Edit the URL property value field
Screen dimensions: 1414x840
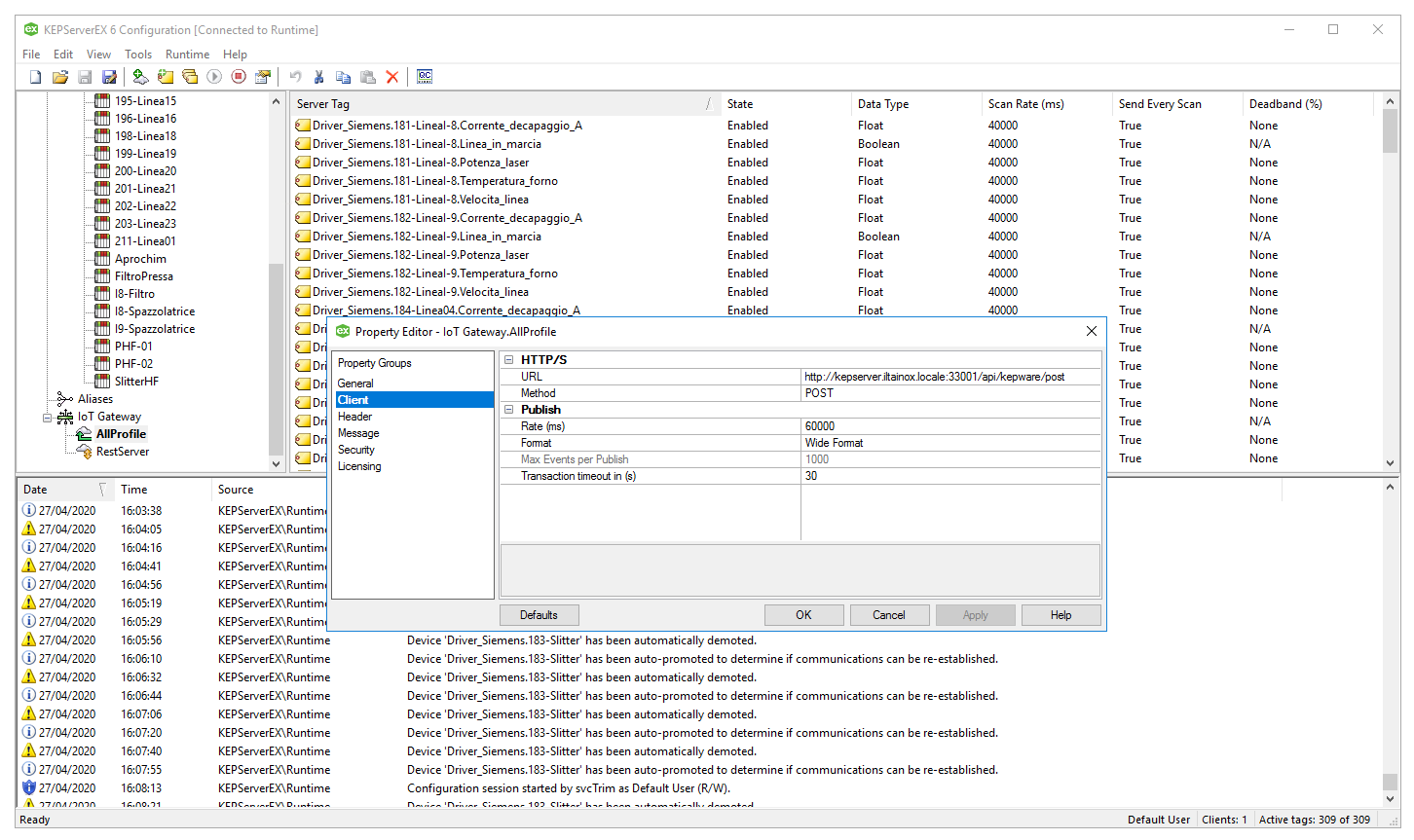point(950,377)
